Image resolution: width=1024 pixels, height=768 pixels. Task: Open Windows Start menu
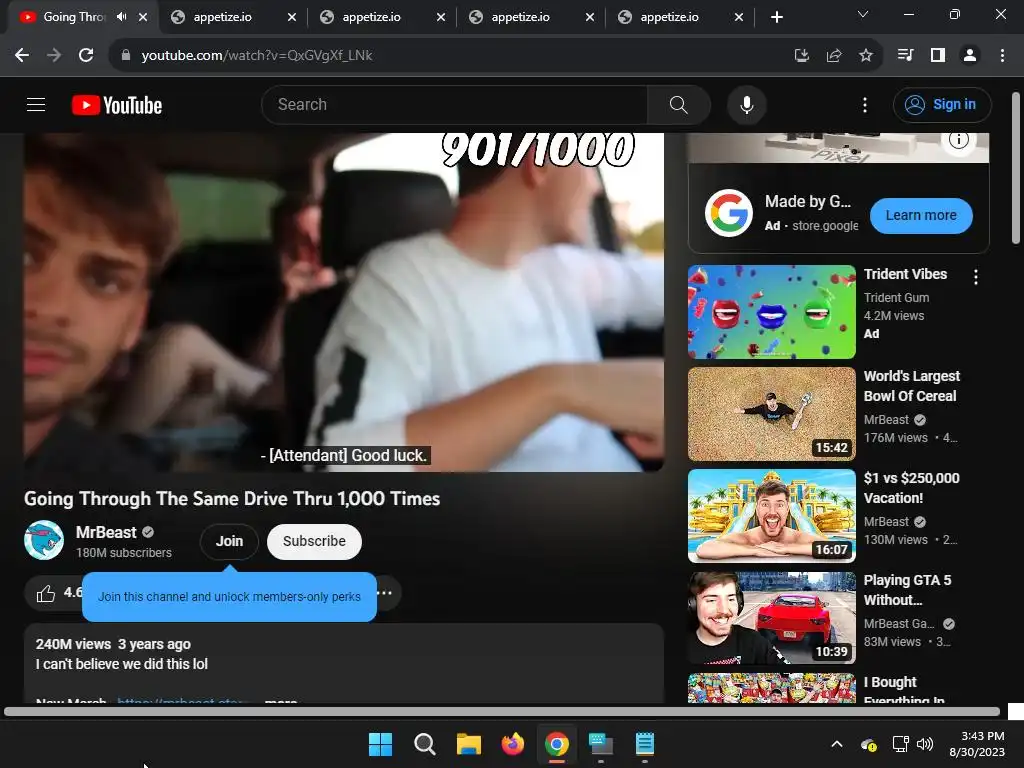coord(380,744)
